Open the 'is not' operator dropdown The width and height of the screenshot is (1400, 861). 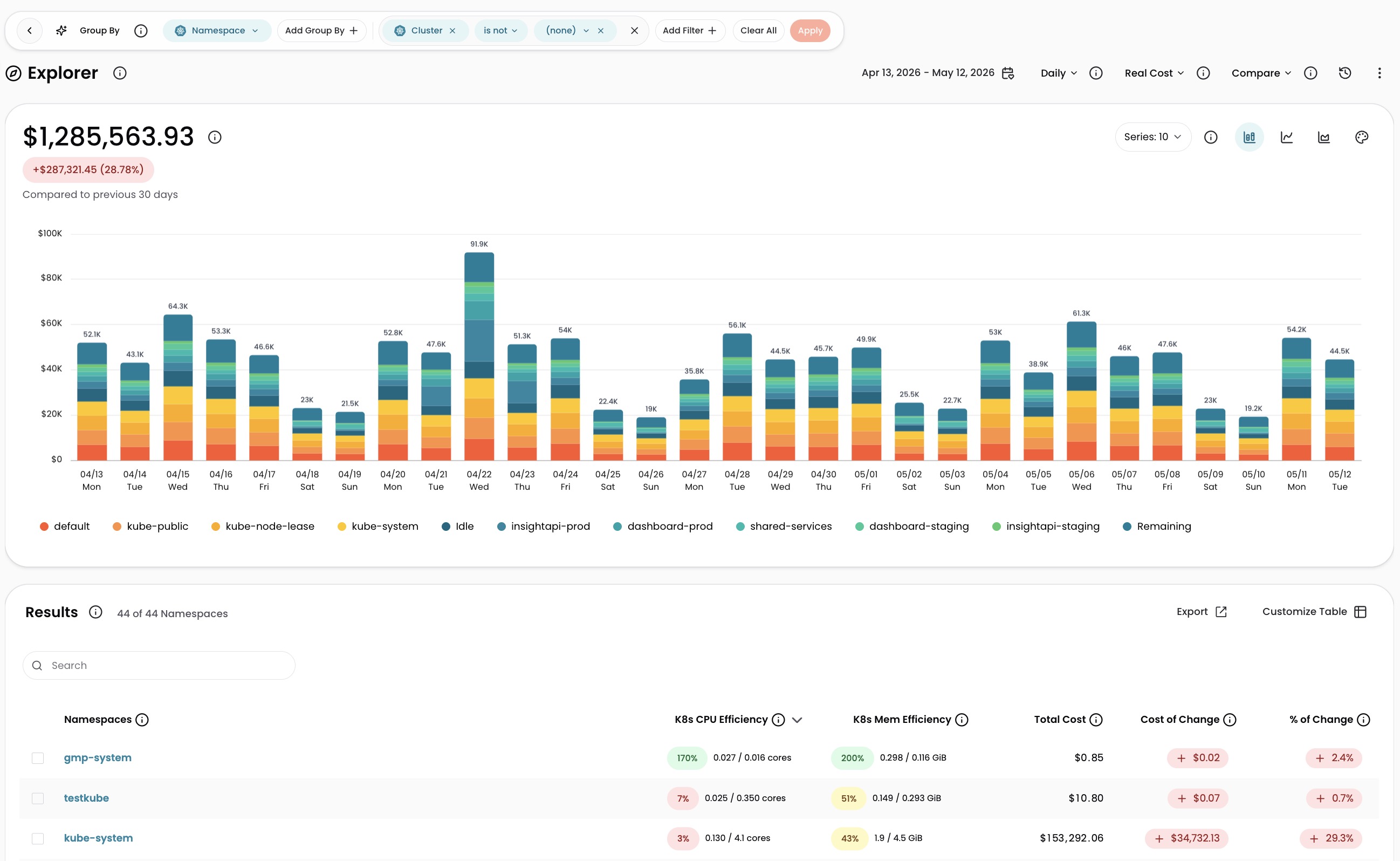point(500,31)
